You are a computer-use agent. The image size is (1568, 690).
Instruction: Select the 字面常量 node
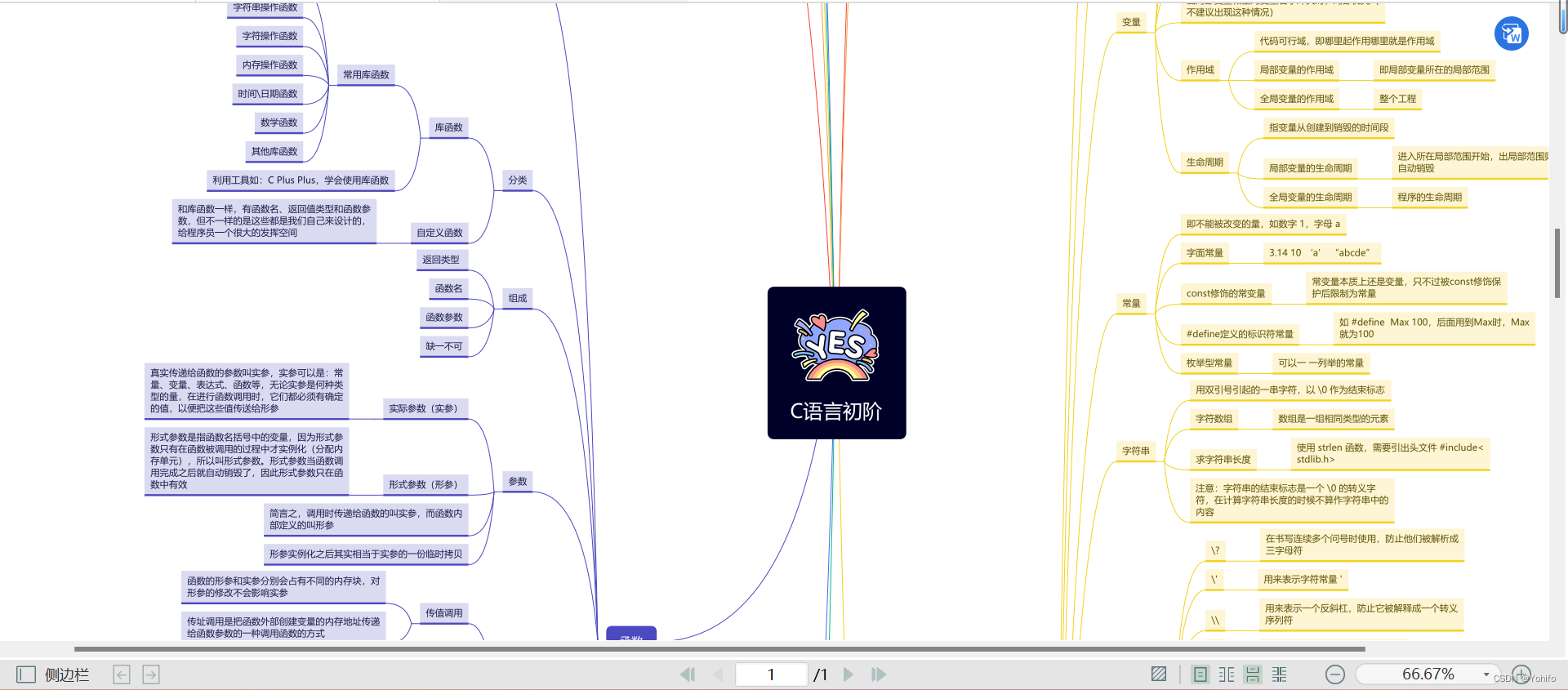coord(1205,253)
